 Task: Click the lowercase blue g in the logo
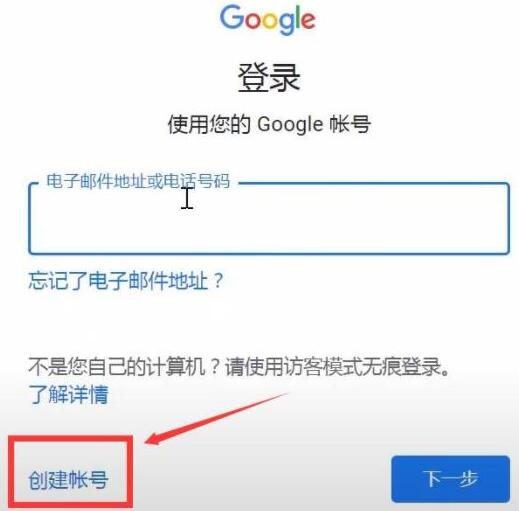coord(288,24)
